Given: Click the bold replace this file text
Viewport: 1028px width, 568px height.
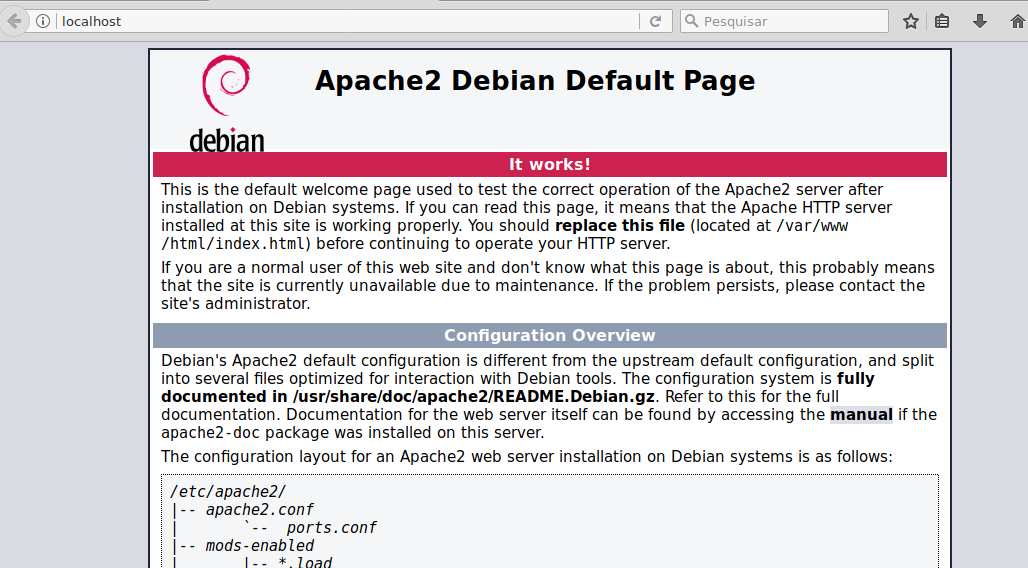Looking at the screenshot, I should pos(620,226).
